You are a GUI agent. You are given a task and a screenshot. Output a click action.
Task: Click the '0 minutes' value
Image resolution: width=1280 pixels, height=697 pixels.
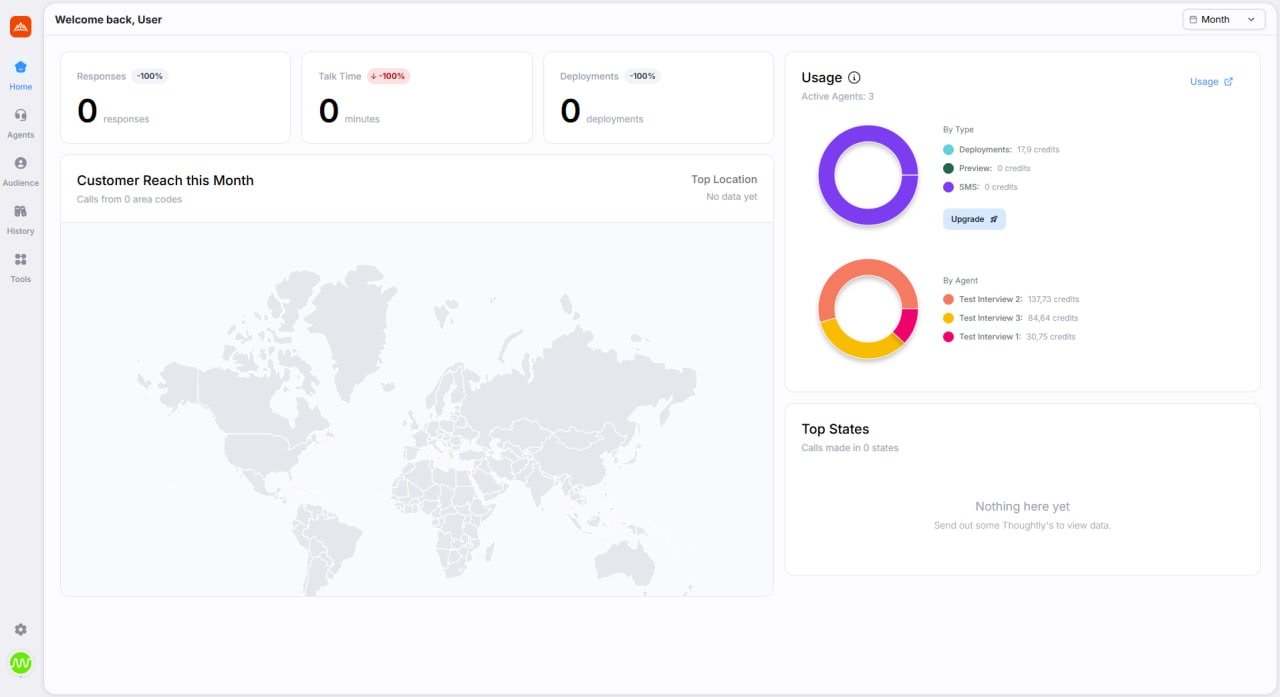(349, 111)
